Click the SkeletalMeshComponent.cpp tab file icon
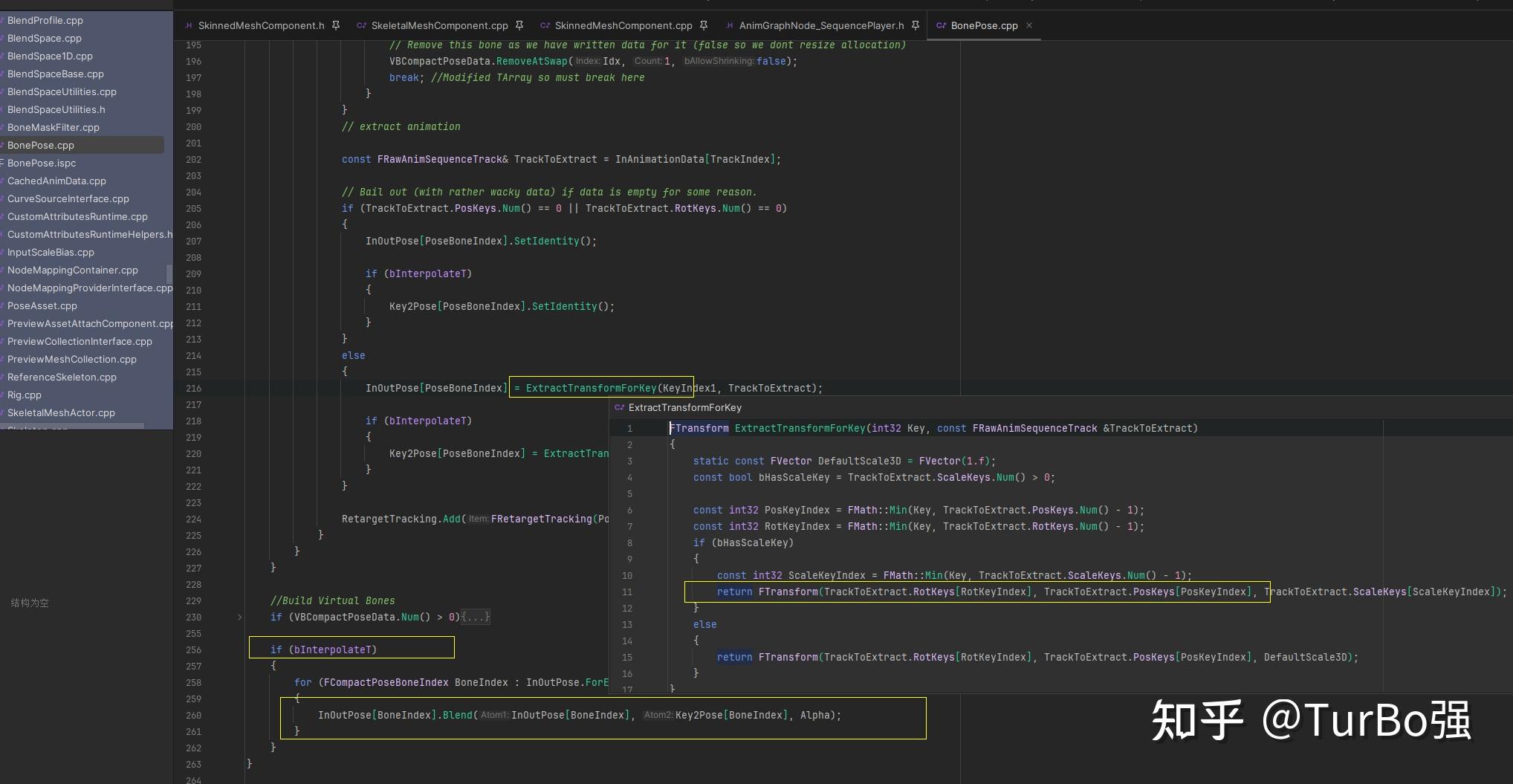 (x=361, y=25)
